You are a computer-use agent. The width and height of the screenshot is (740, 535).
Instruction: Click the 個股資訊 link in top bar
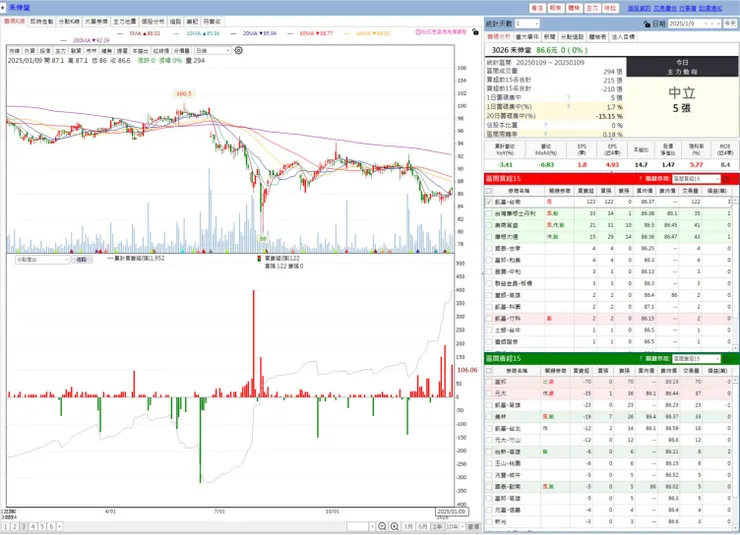[639, 8]
